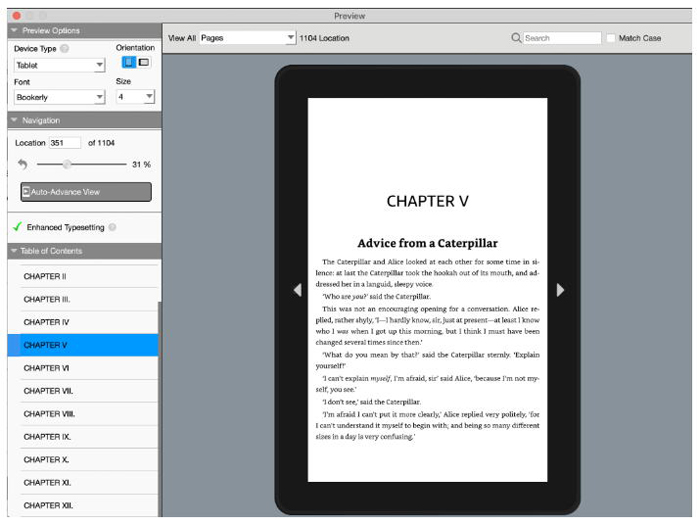Close the Preview window with red button
This screenshot has width=700, height=524.
[x=17, y=16]
